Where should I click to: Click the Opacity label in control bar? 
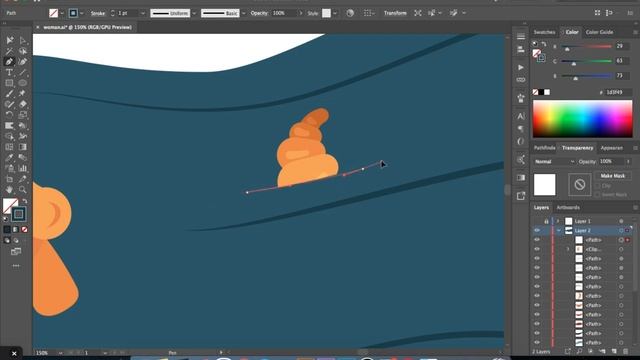coord(259,13)
